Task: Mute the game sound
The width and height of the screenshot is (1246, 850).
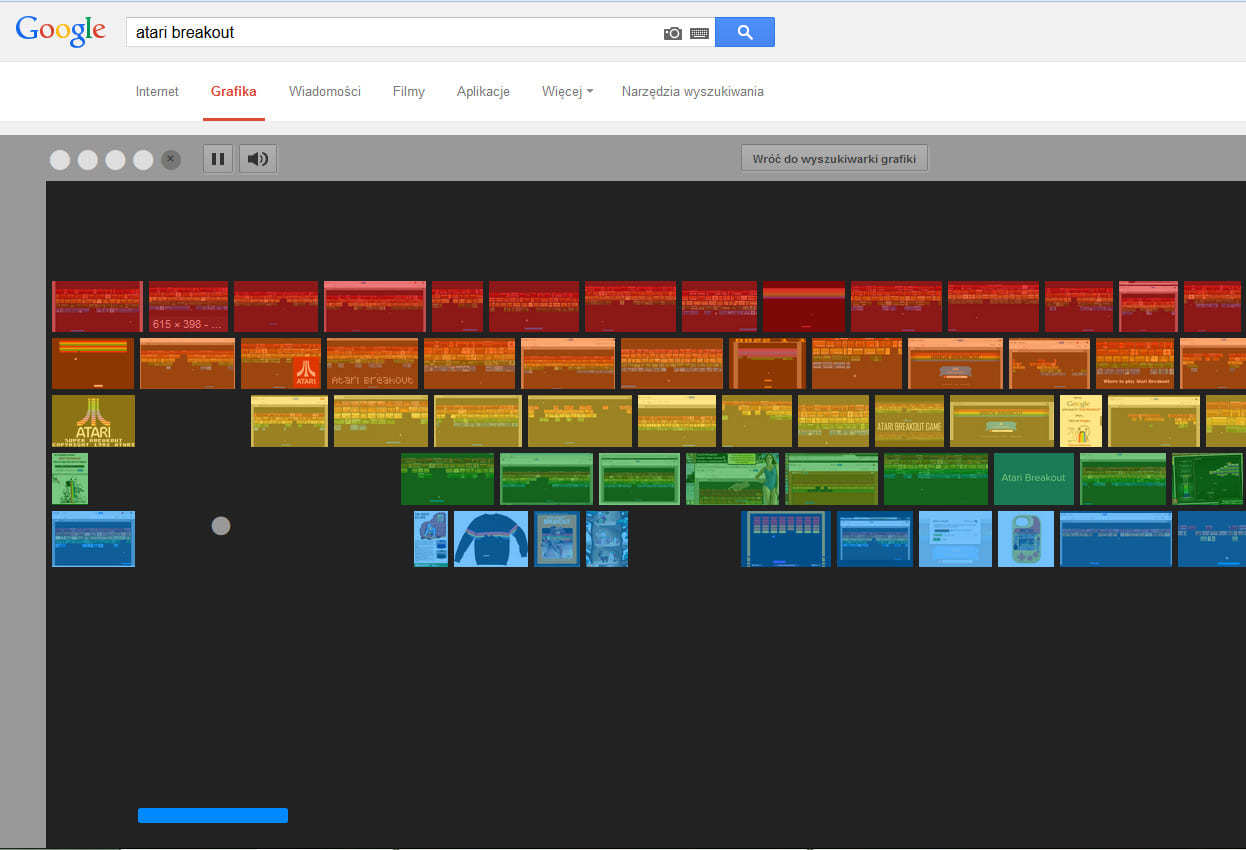Action: click(x=258, y=159)
